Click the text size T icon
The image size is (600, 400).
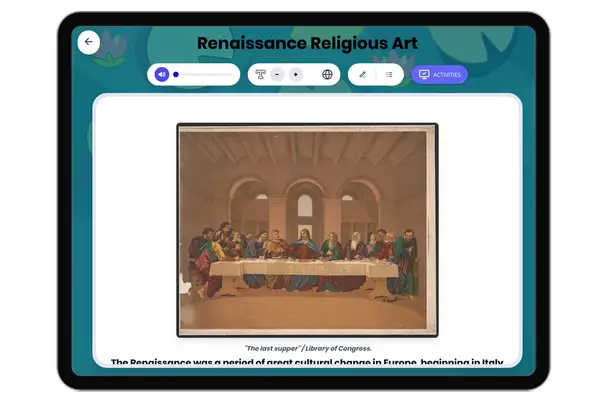(x=260, y=74)
